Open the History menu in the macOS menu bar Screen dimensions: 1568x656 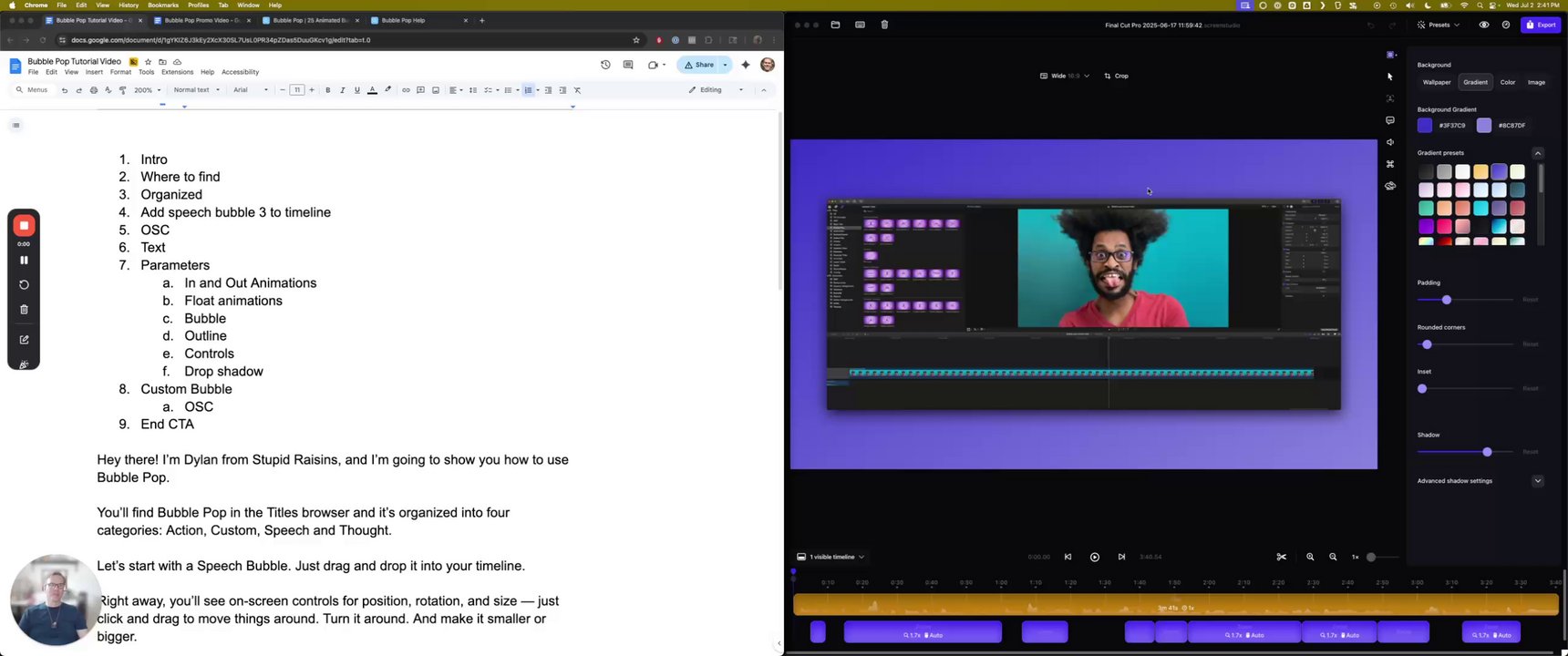click(x=129, y=5)
